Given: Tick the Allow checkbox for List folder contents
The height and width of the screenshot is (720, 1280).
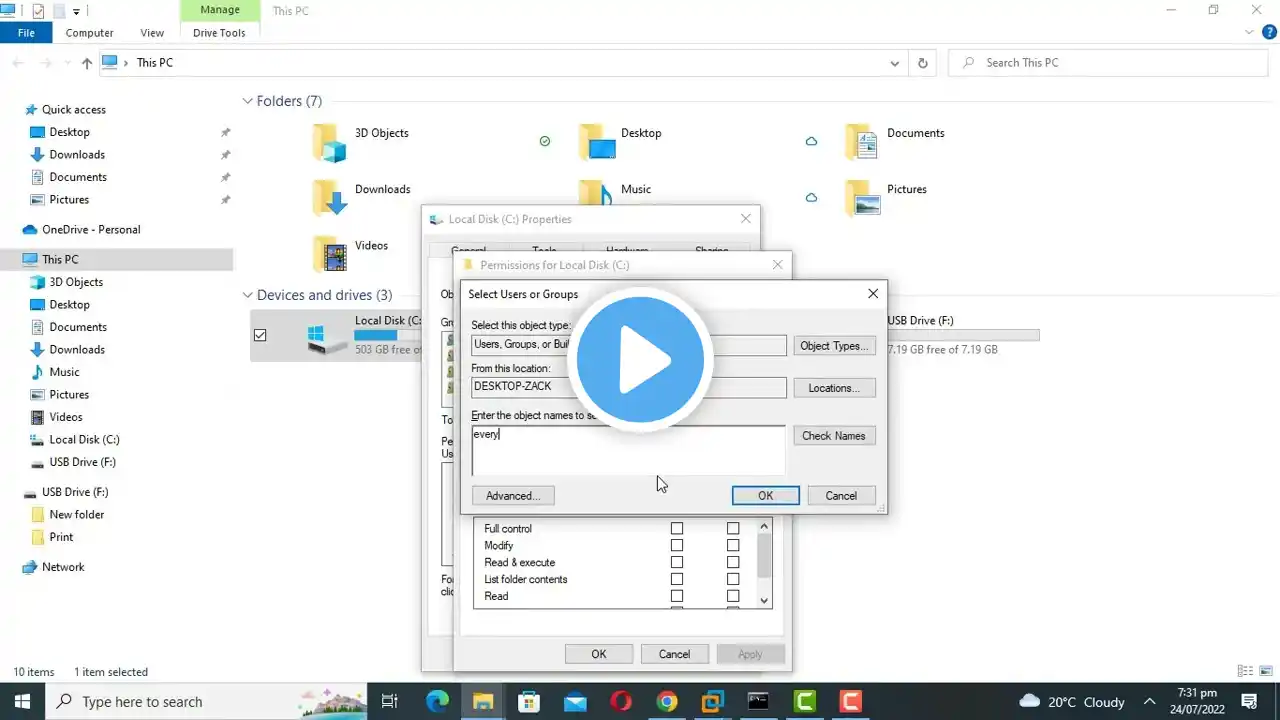Looking at the screenshot, I should [677, 580].
